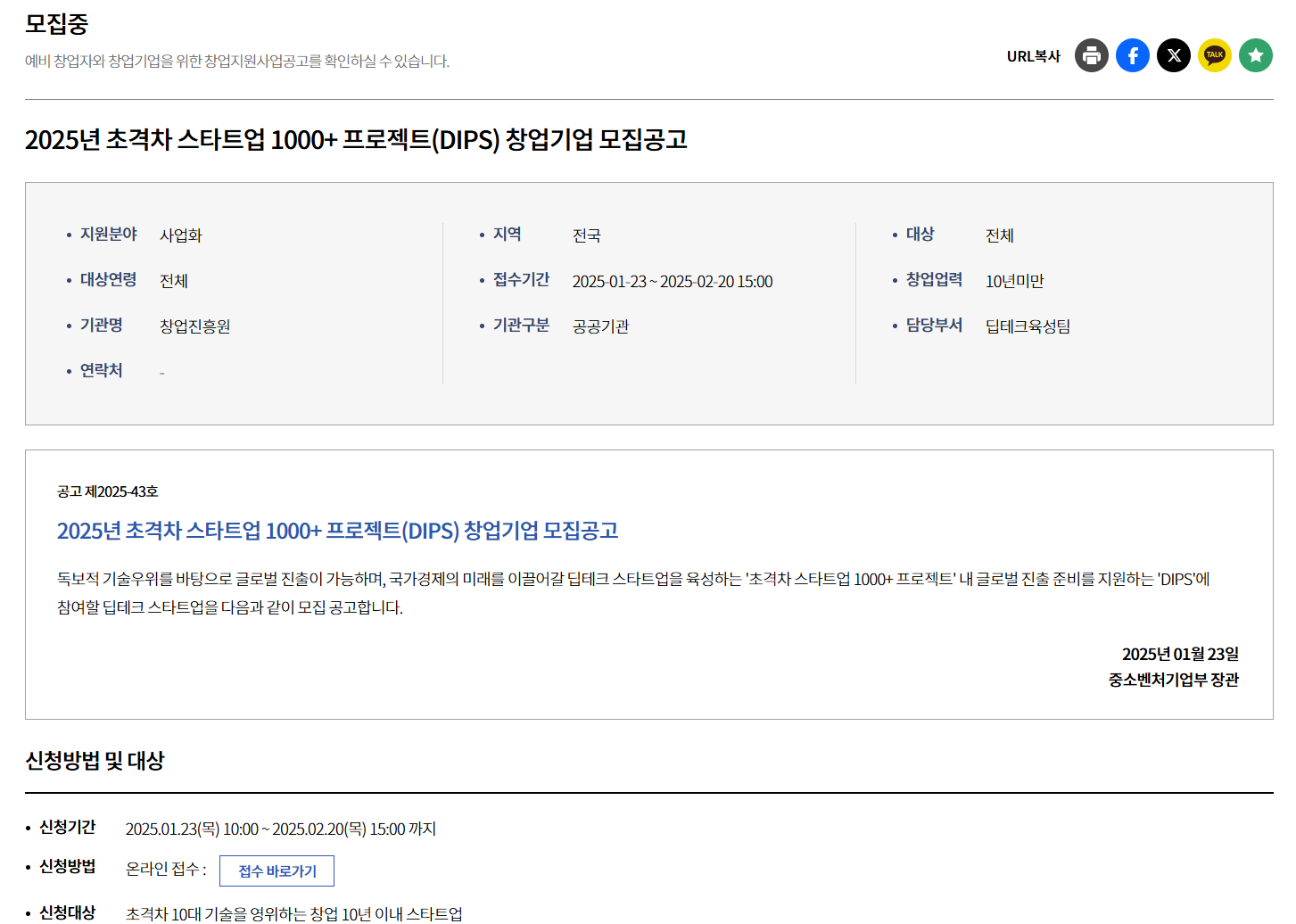Screen dimensions: 1296x924
Task: Click the subtitle text about 창업지원사업공고
Action: coord(237,61)
